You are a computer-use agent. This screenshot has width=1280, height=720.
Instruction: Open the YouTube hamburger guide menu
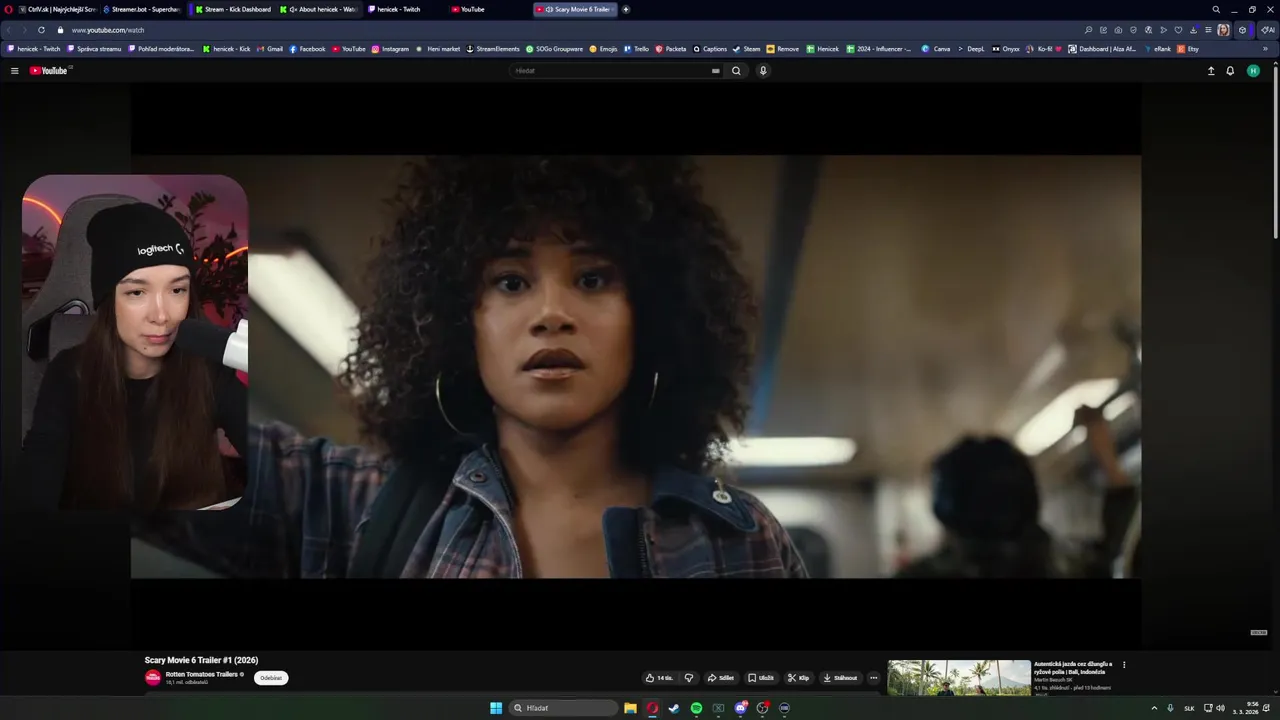14,71
